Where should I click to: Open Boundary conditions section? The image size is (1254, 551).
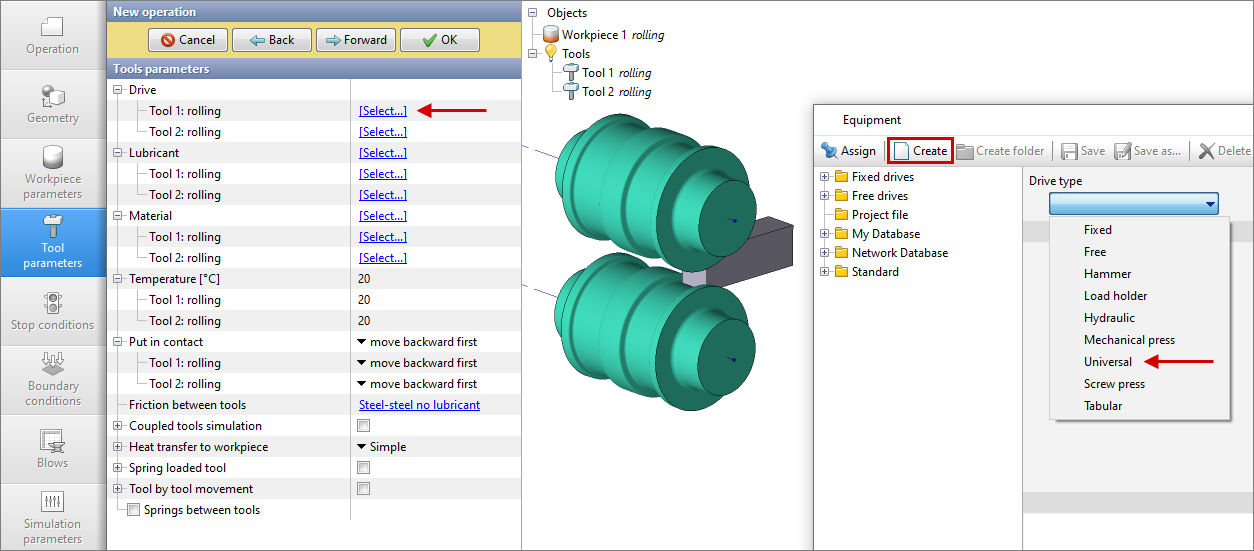tap(52, 379)
